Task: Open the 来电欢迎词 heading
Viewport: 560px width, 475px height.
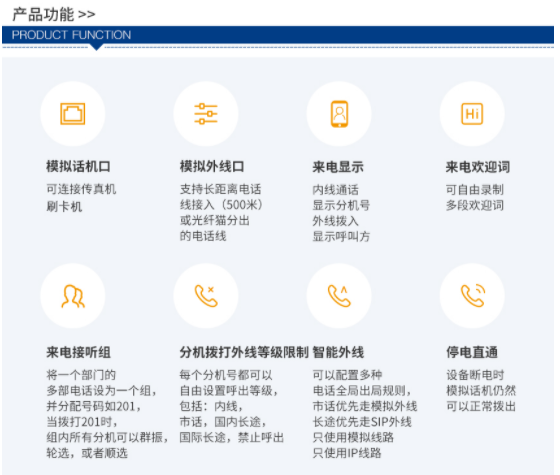Action: (478, 167)
